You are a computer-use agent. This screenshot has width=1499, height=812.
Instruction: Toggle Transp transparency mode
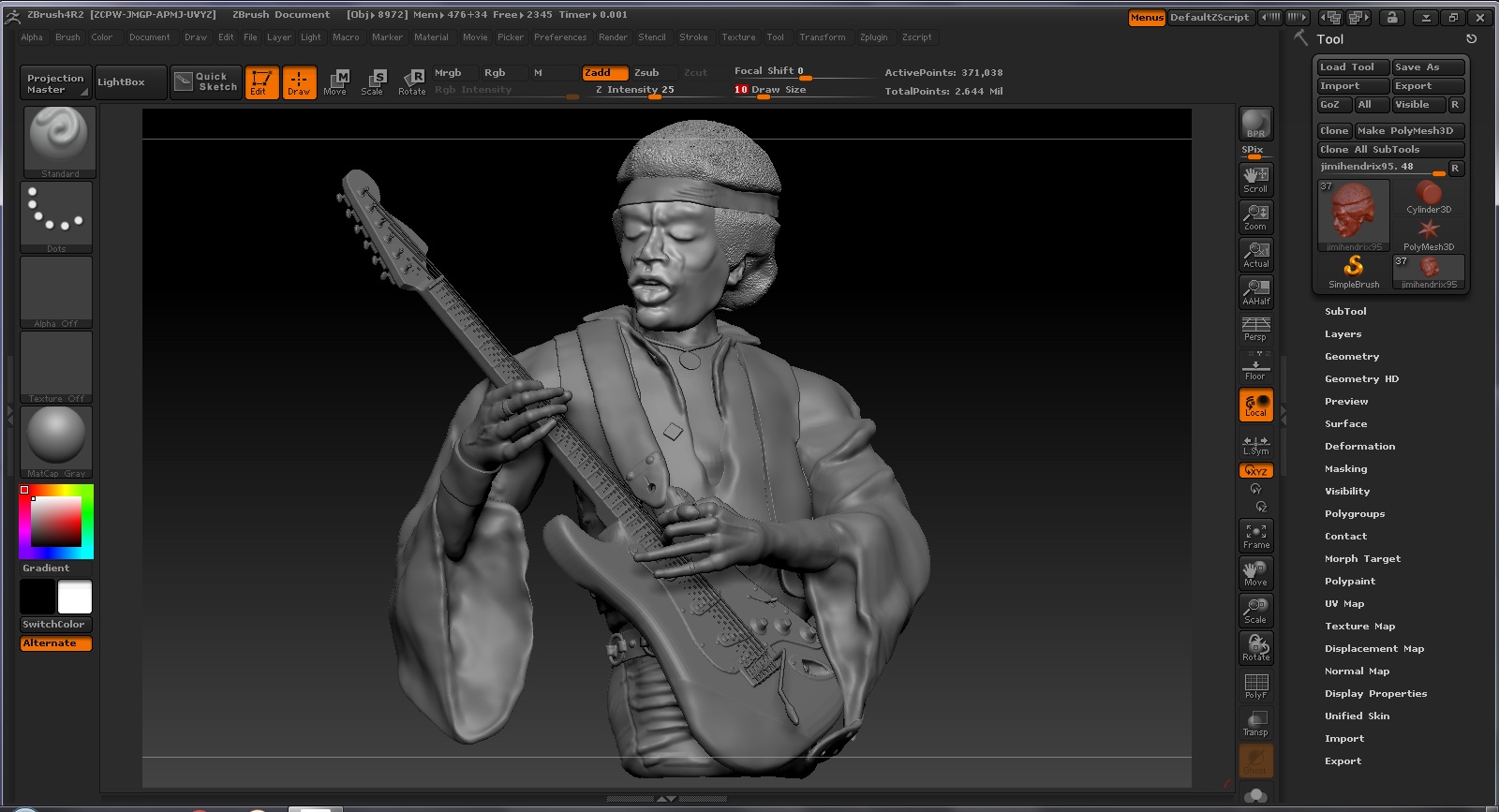pyautogui.click(x=1255, y=723)
